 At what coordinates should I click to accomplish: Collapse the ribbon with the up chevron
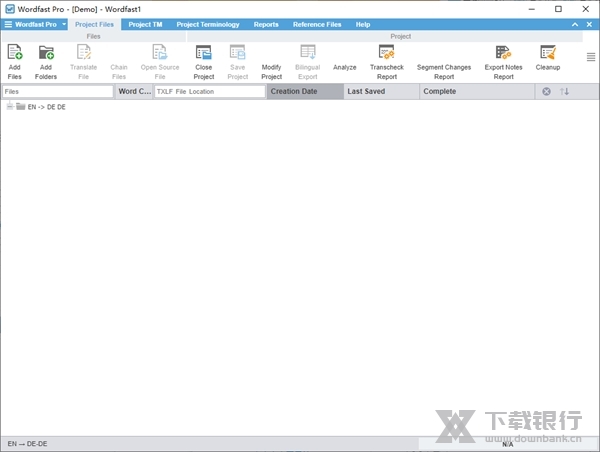[574, 24]
